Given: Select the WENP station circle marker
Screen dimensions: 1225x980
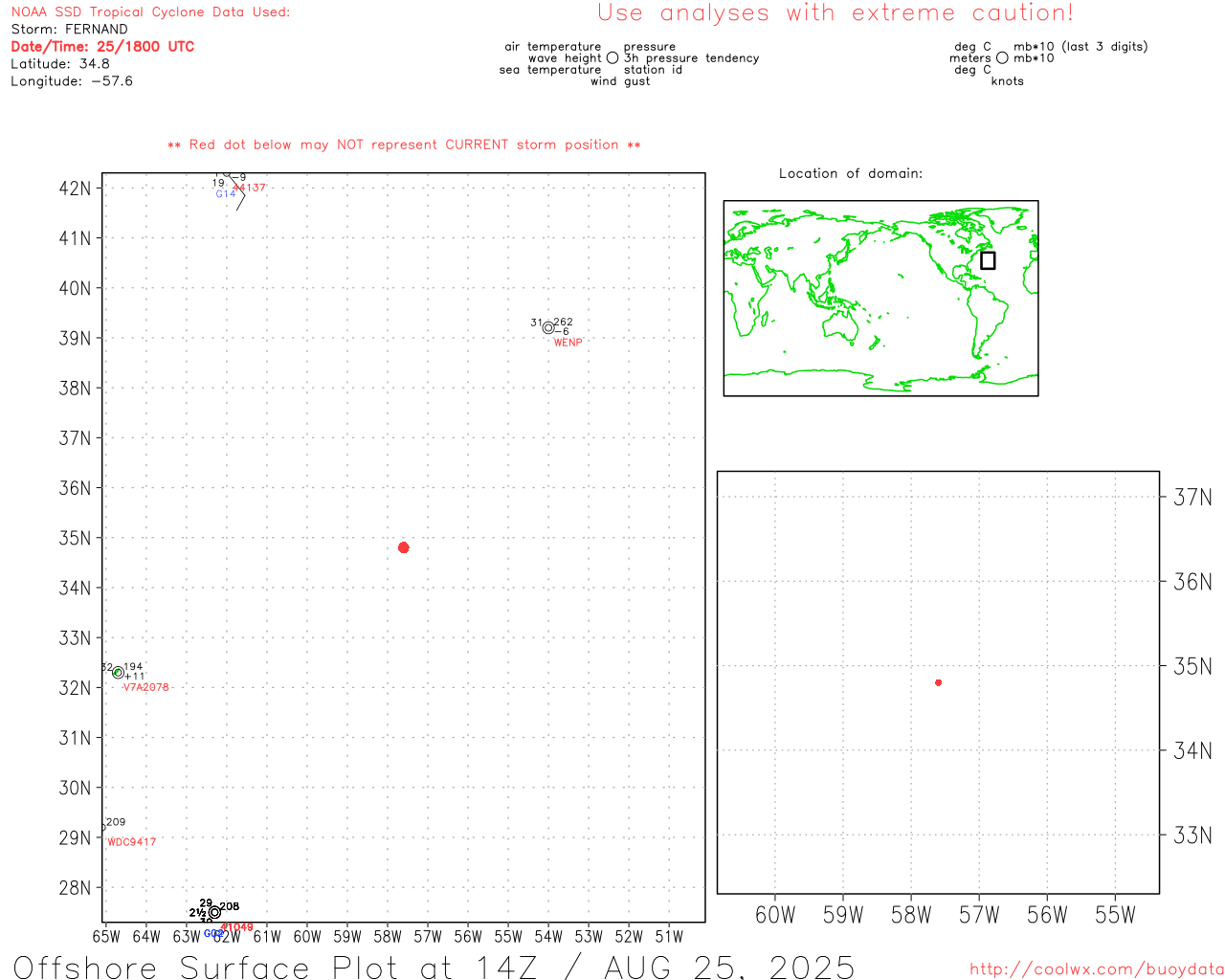Looking at the screenshot, I should [548, 328].
